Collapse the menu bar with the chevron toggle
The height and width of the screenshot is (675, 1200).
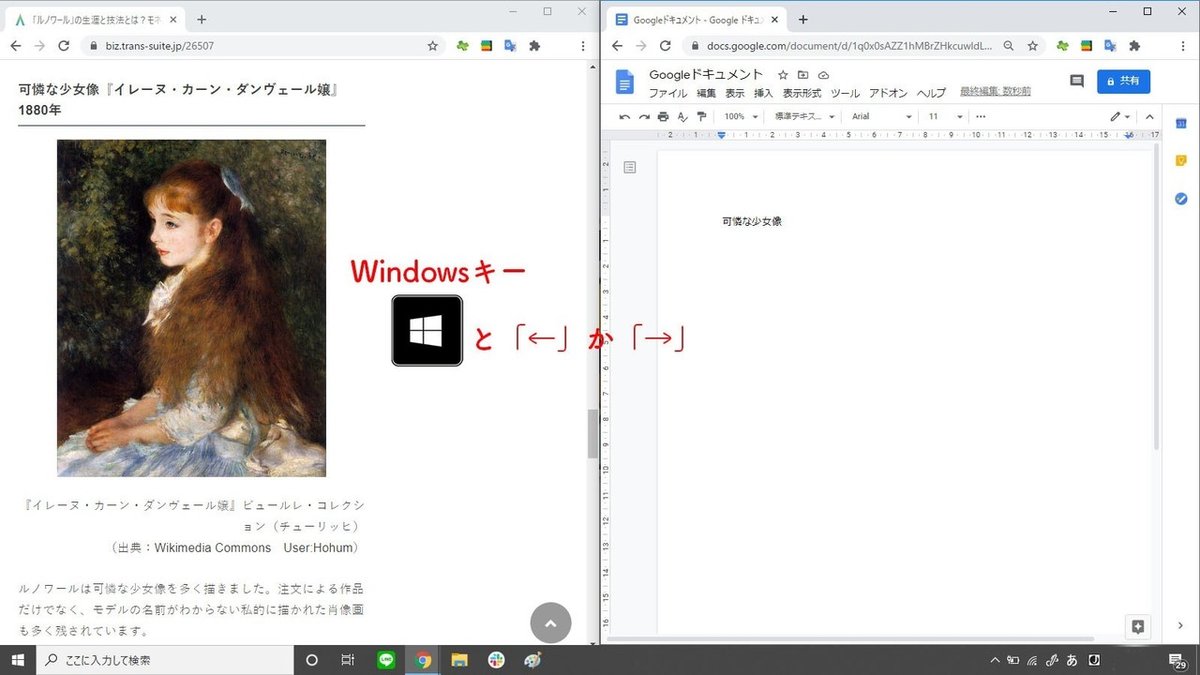click(x=1149, y=117)
